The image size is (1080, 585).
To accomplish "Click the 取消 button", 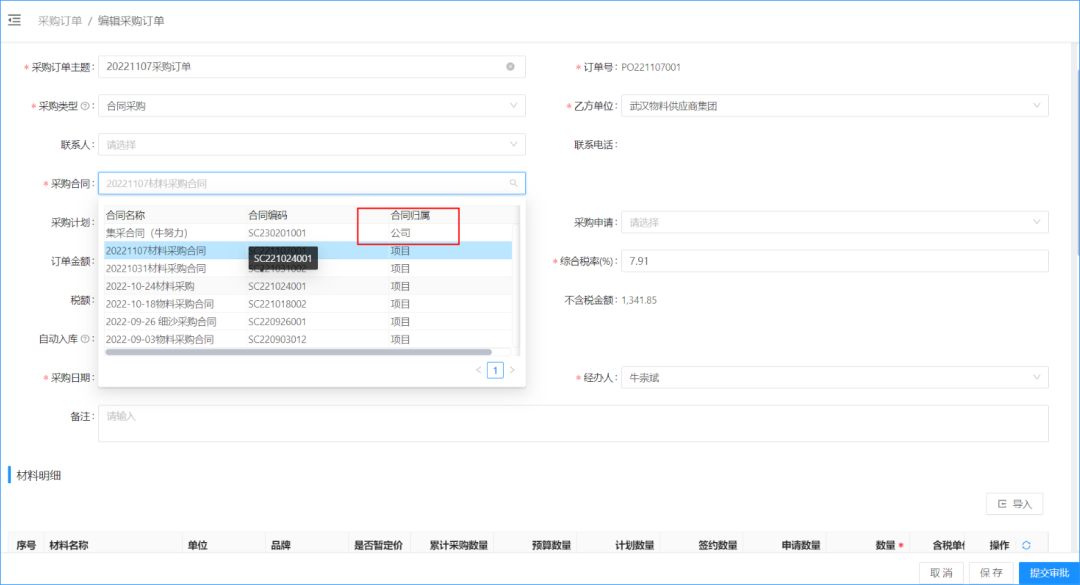I will point(942,573).
